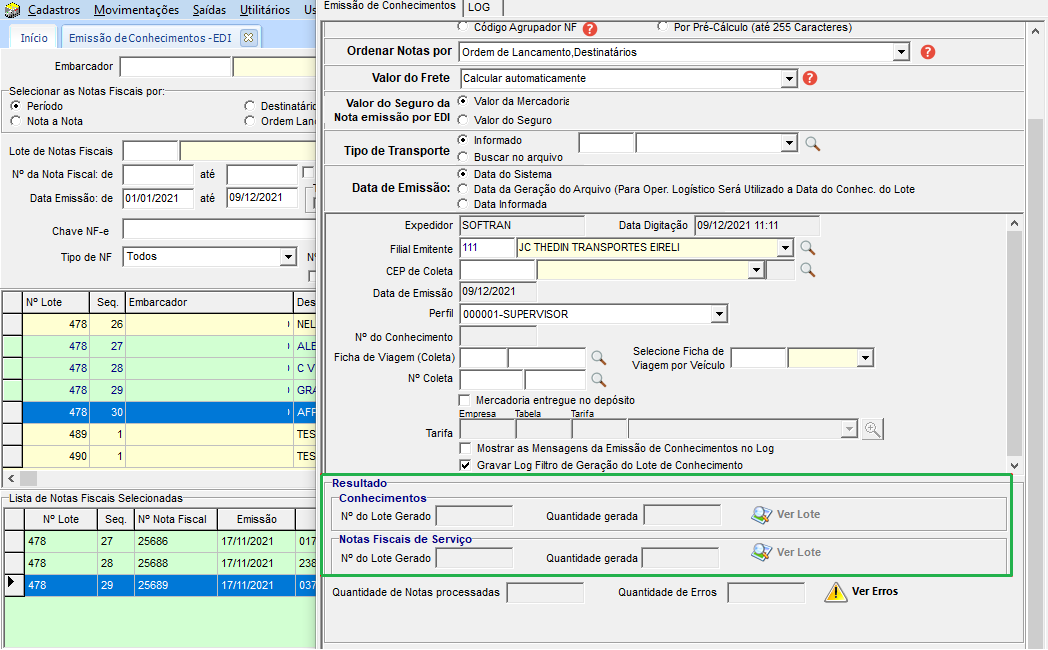The height and width of the screenshot is (650, 1048).
Task: Select lot 489 row in the grid
Action: coord(159,434)
